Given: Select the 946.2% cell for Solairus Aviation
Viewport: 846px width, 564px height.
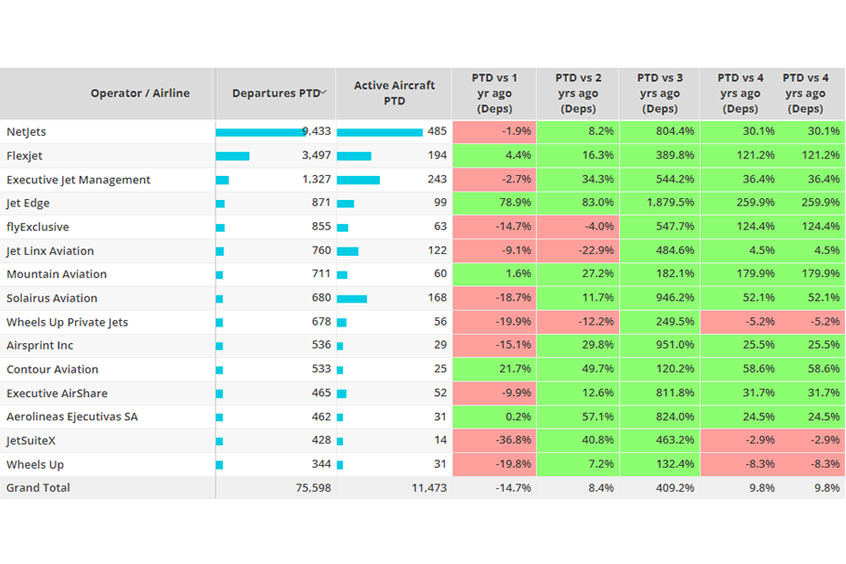Looking at the screenshot, I should pos(659,297).
